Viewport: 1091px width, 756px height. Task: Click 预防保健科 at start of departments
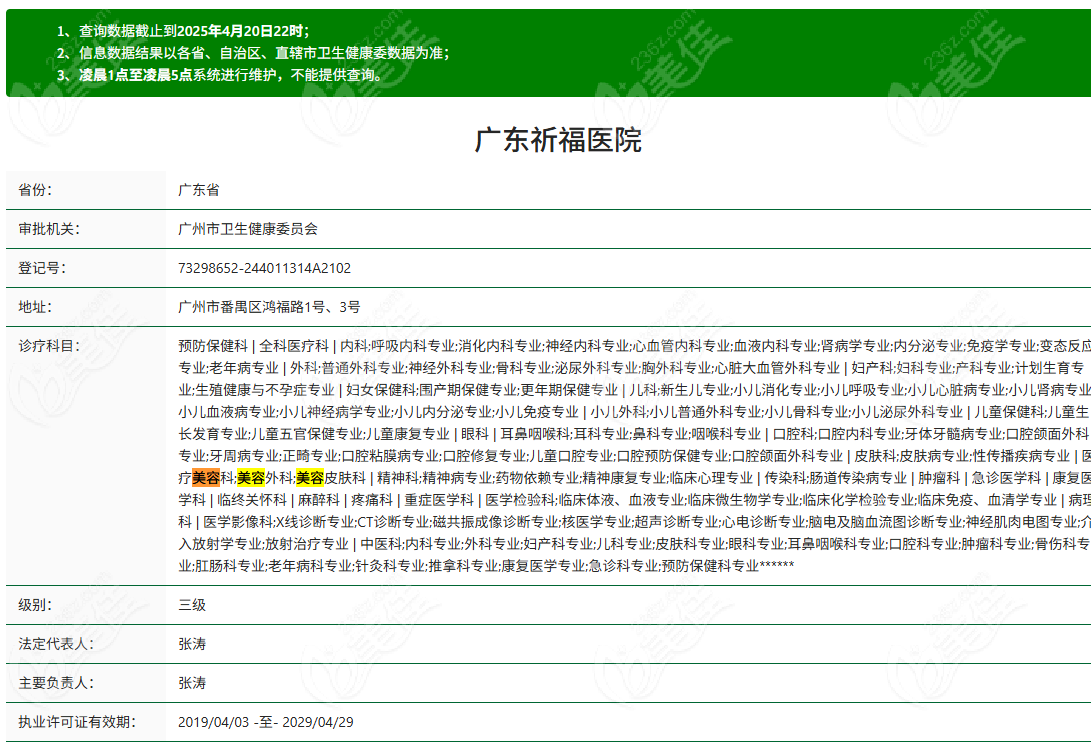(x=213, y=346)
